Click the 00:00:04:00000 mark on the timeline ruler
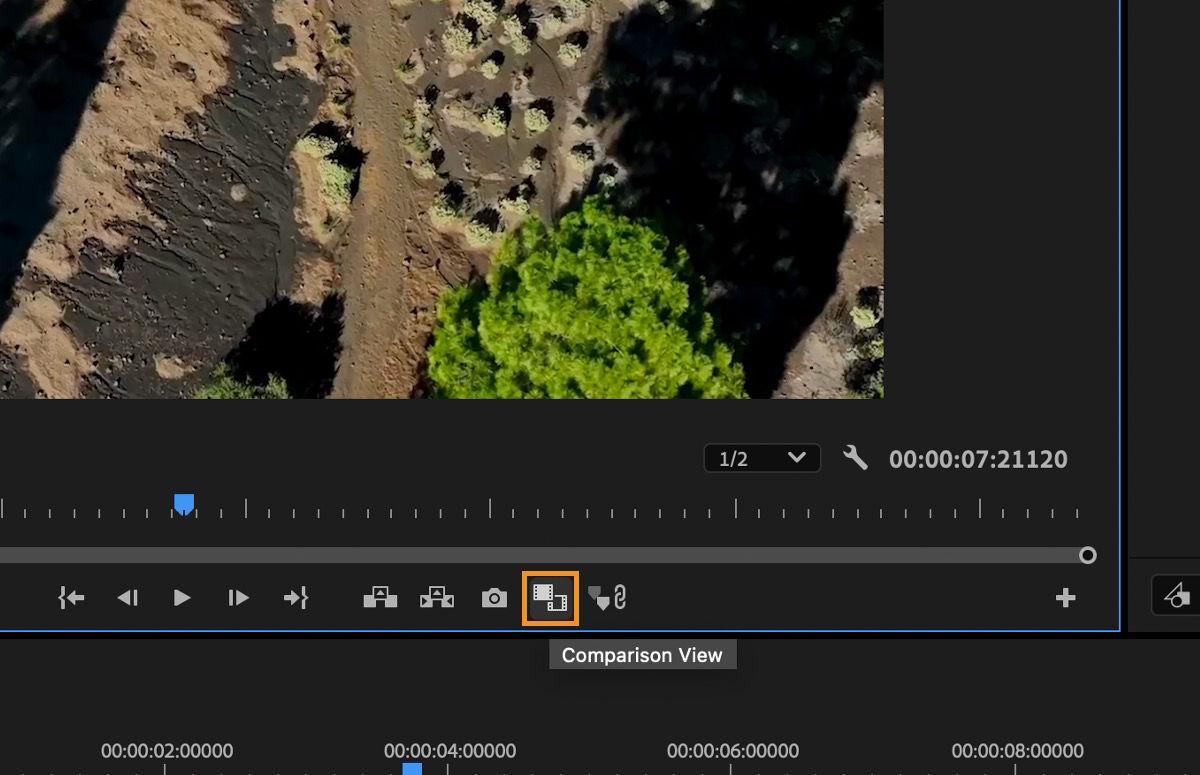This screenshot has width=1200, height=775. point(449,751)
